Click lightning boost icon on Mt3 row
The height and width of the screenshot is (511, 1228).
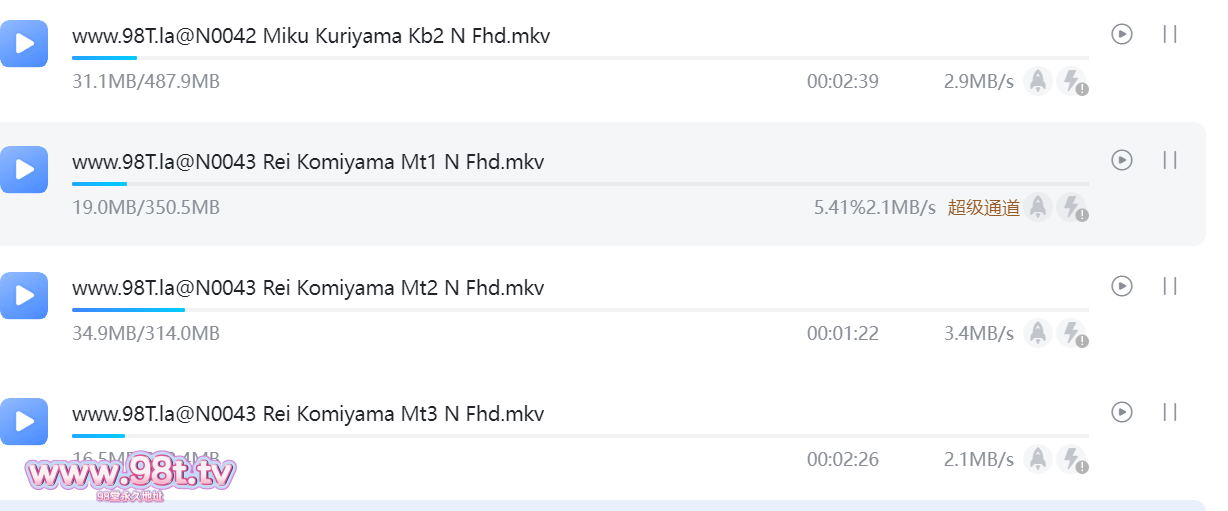tap(1072, 459)
